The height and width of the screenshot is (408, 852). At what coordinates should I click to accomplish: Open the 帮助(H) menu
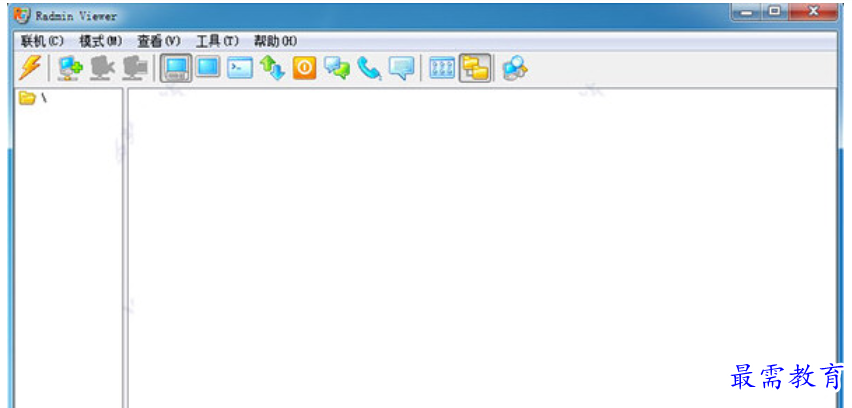[x=275, y=41]
